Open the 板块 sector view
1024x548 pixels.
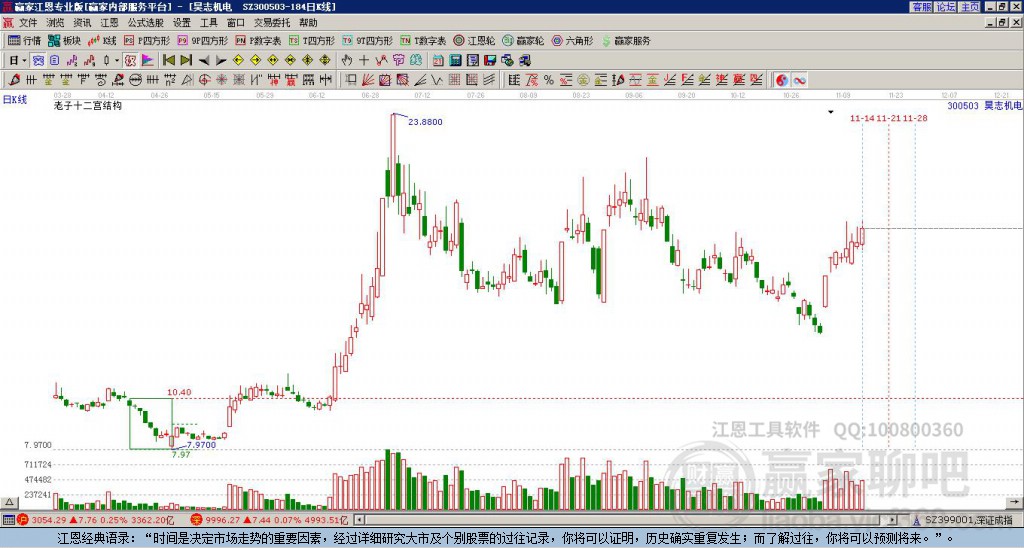64,40
